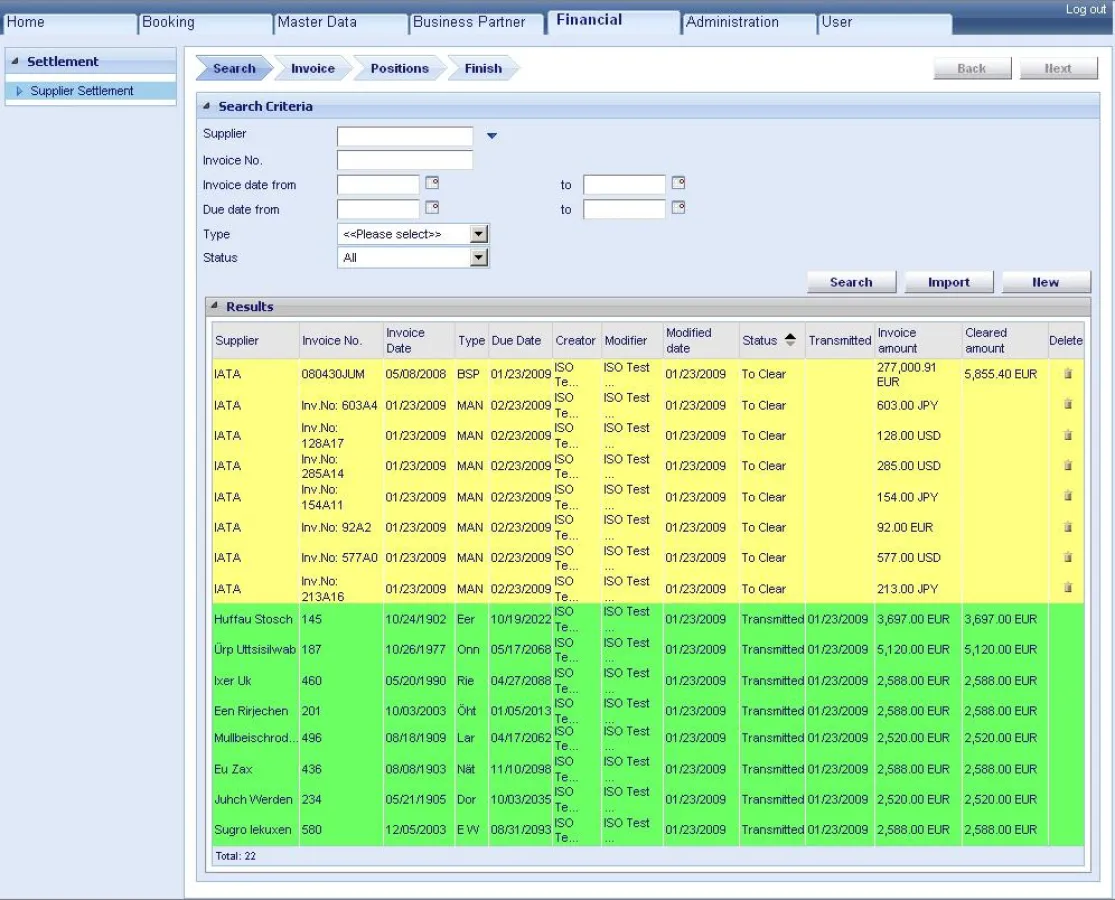Open the Due date to calendar picker

tap(679, 209)
